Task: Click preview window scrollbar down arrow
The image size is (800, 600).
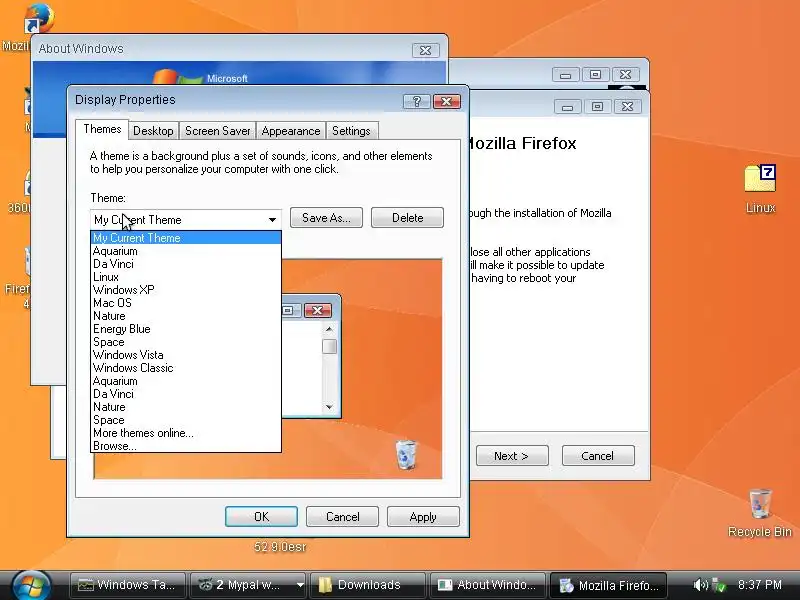Action: 329,407
